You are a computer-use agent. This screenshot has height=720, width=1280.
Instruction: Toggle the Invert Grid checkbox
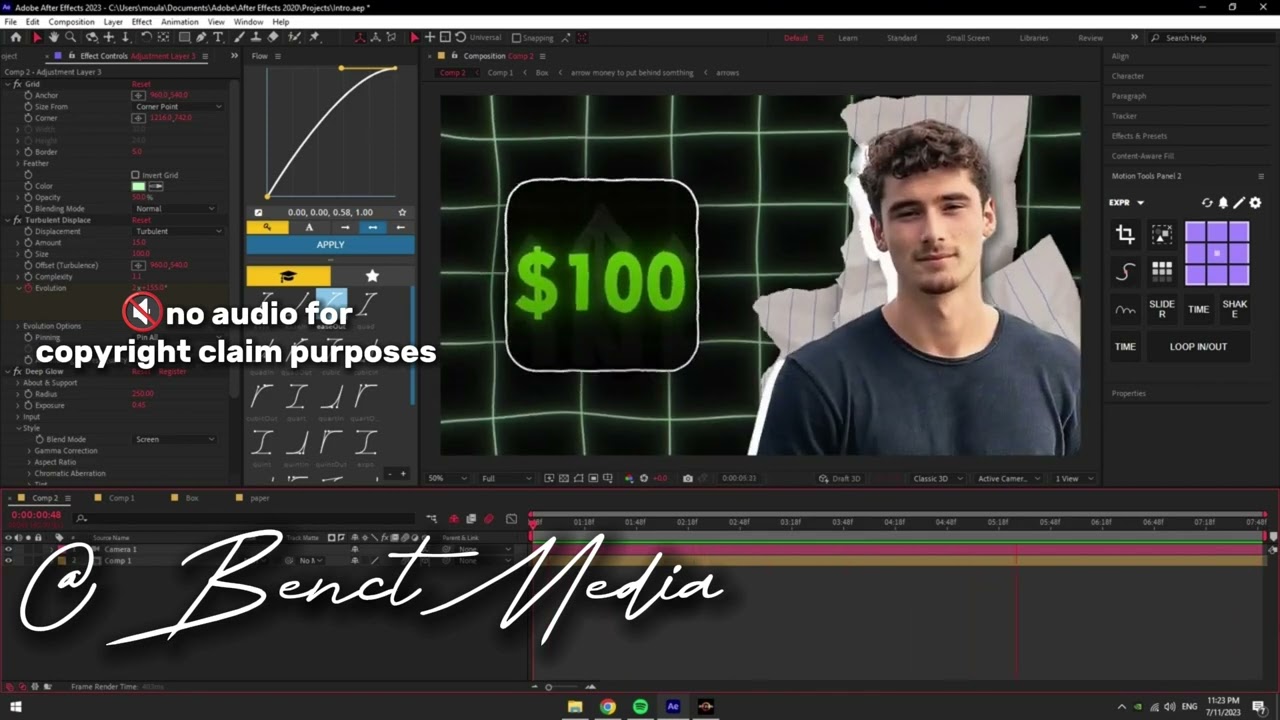tap(136, 175)
